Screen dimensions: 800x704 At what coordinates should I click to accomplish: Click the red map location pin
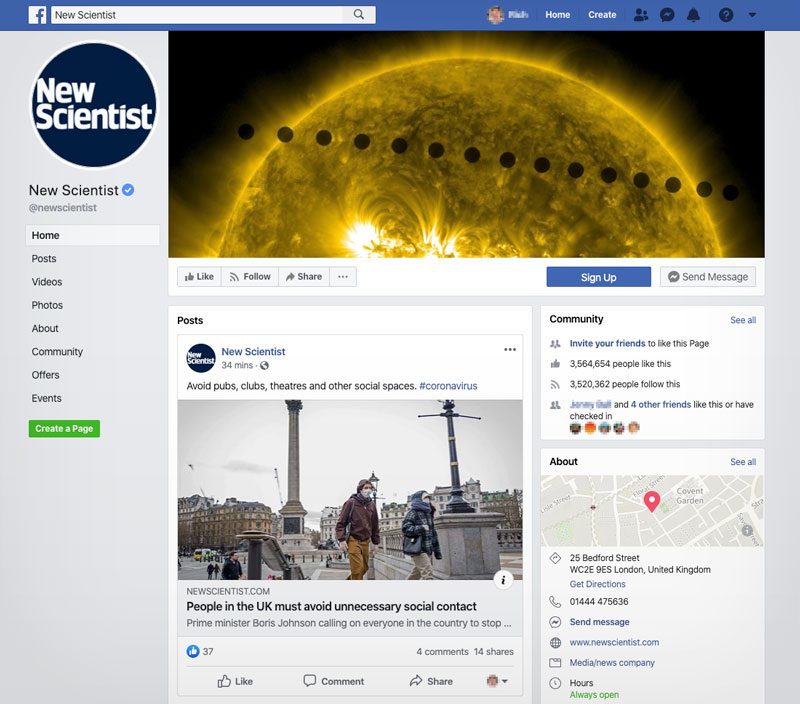click(x=652, y=501)
